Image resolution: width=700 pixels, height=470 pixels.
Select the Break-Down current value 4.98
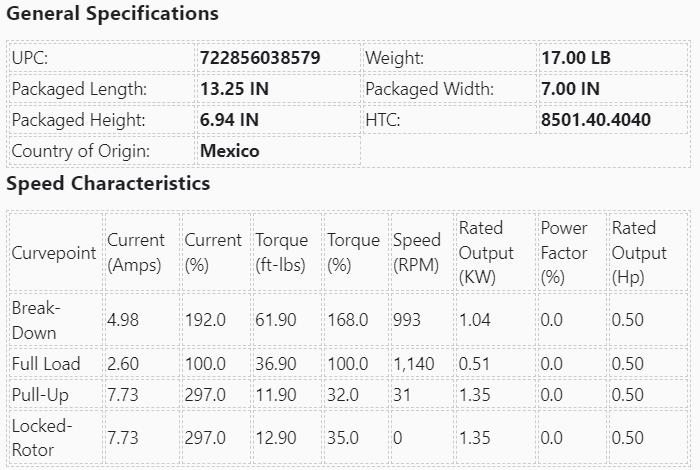point(124,320)
